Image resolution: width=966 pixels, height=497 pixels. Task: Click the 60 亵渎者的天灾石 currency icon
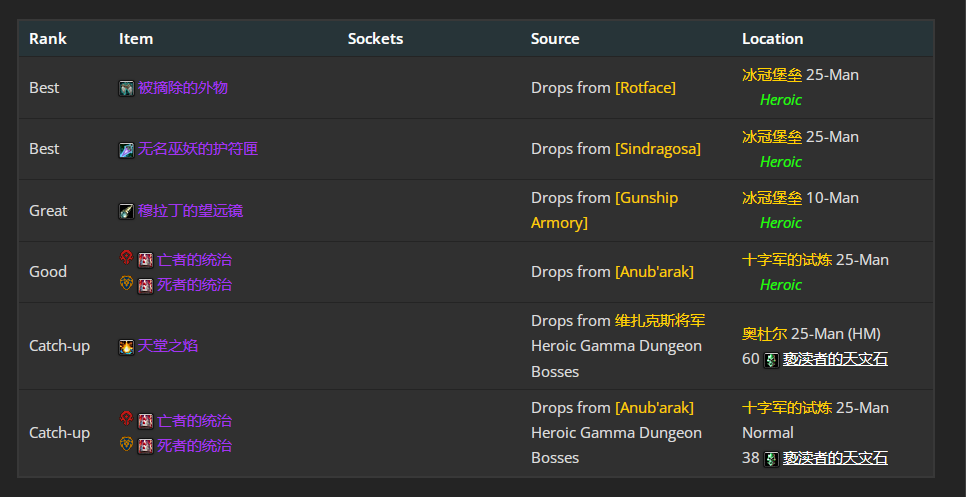[771, 360]
